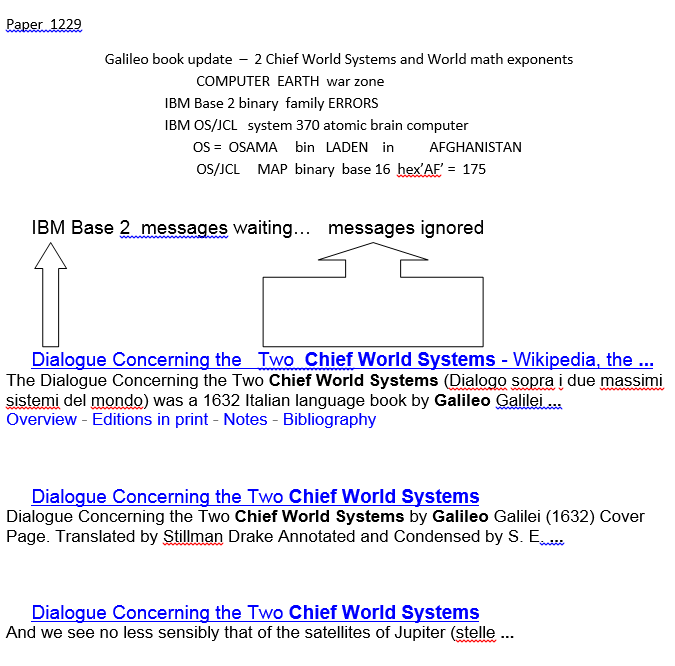Click the 'IBM Base 2 binary family ERRORS' line
Viewport: 675px width, 666px height.
point(271,104)
